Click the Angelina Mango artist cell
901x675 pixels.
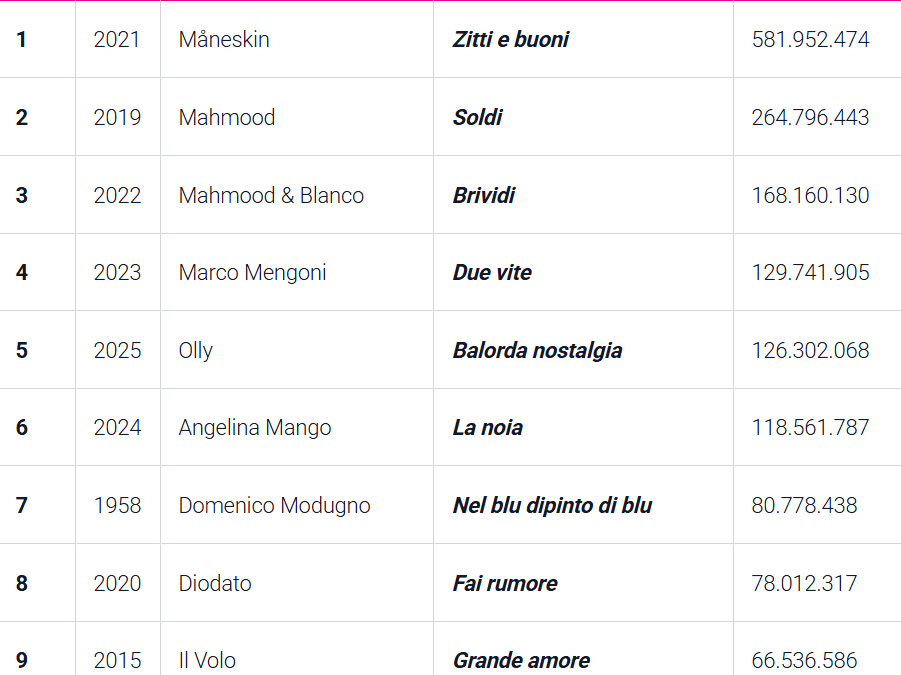(x=255, y=428)
